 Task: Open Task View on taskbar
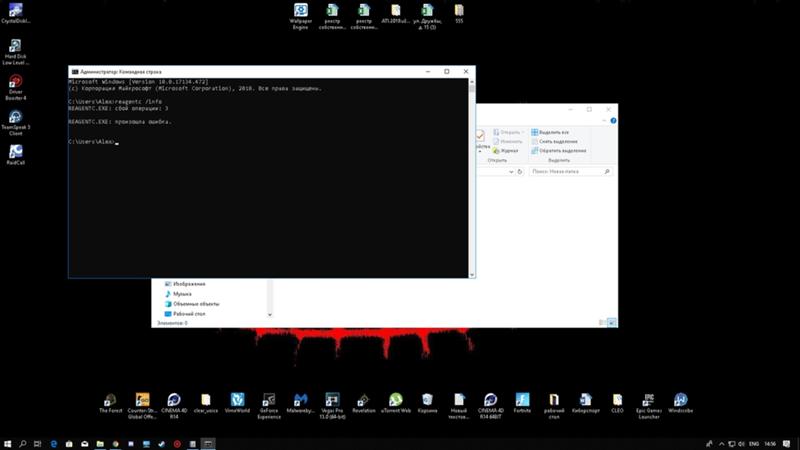pos(37,444)
